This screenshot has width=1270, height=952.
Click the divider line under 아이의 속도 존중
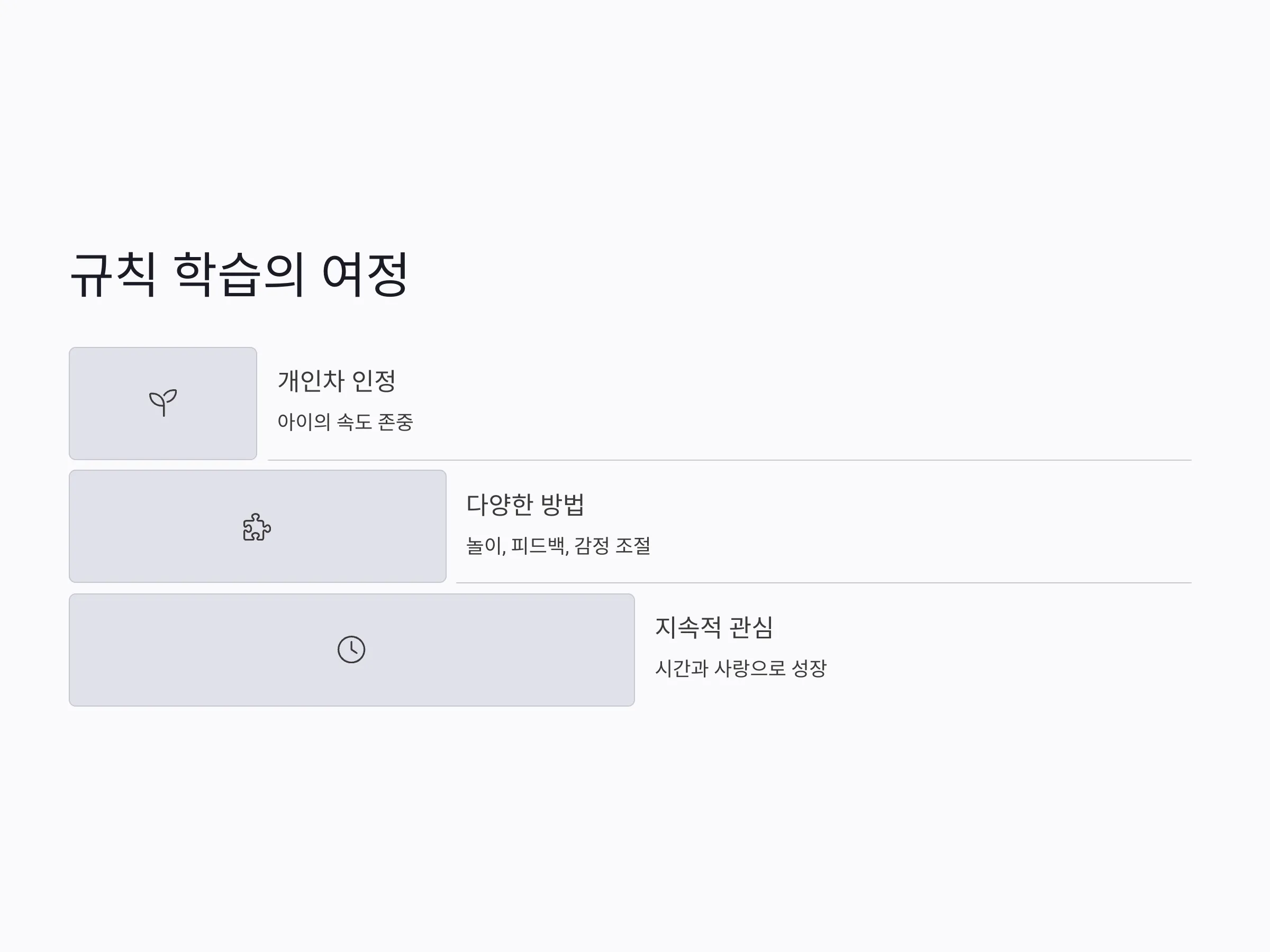[x=729, y=460]
